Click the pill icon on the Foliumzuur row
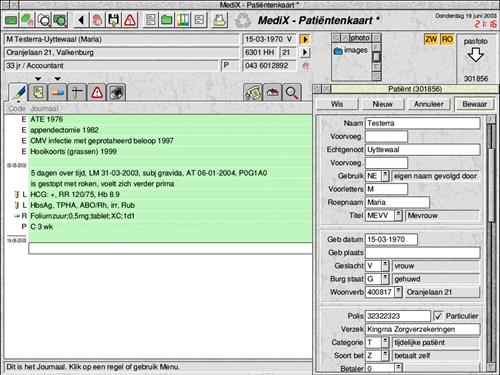Image resolution: width=500 pixels, height=375 pixels. [17, 216]
